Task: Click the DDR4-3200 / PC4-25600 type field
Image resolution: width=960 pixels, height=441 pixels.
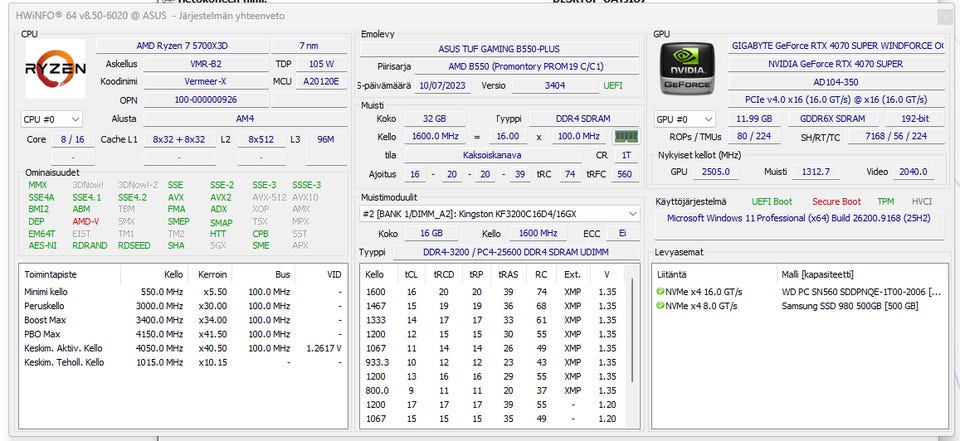Action: coord(516,252)
